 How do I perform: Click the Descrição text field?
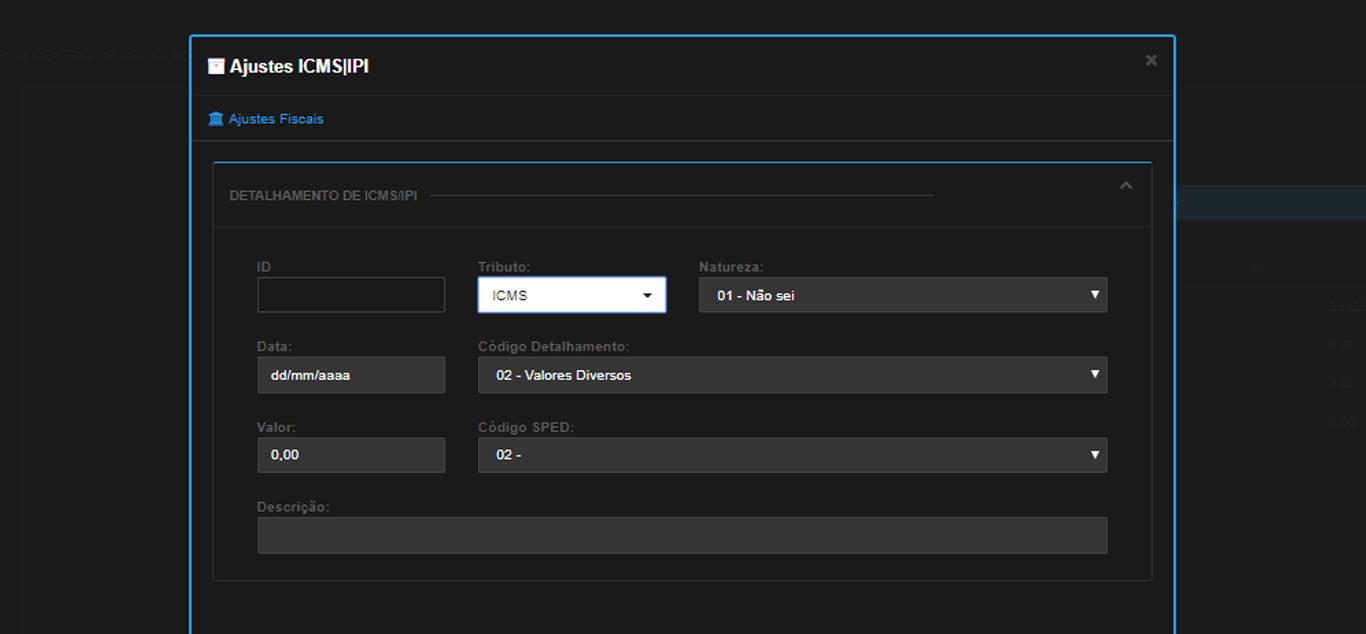coord(682,535)
